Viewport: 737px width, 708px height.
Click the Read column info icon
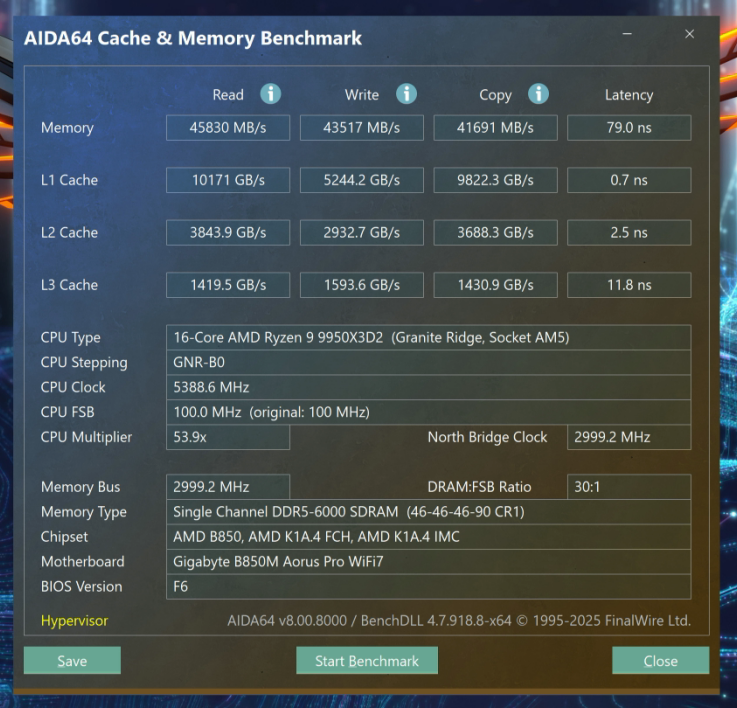(271, 94)
